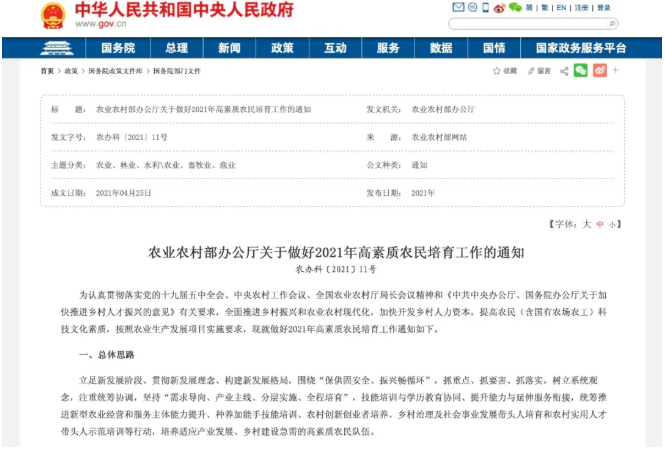Click the round client icon beside envelope
The height and width of the screenshot is (451, 665).
pos(472,7)
